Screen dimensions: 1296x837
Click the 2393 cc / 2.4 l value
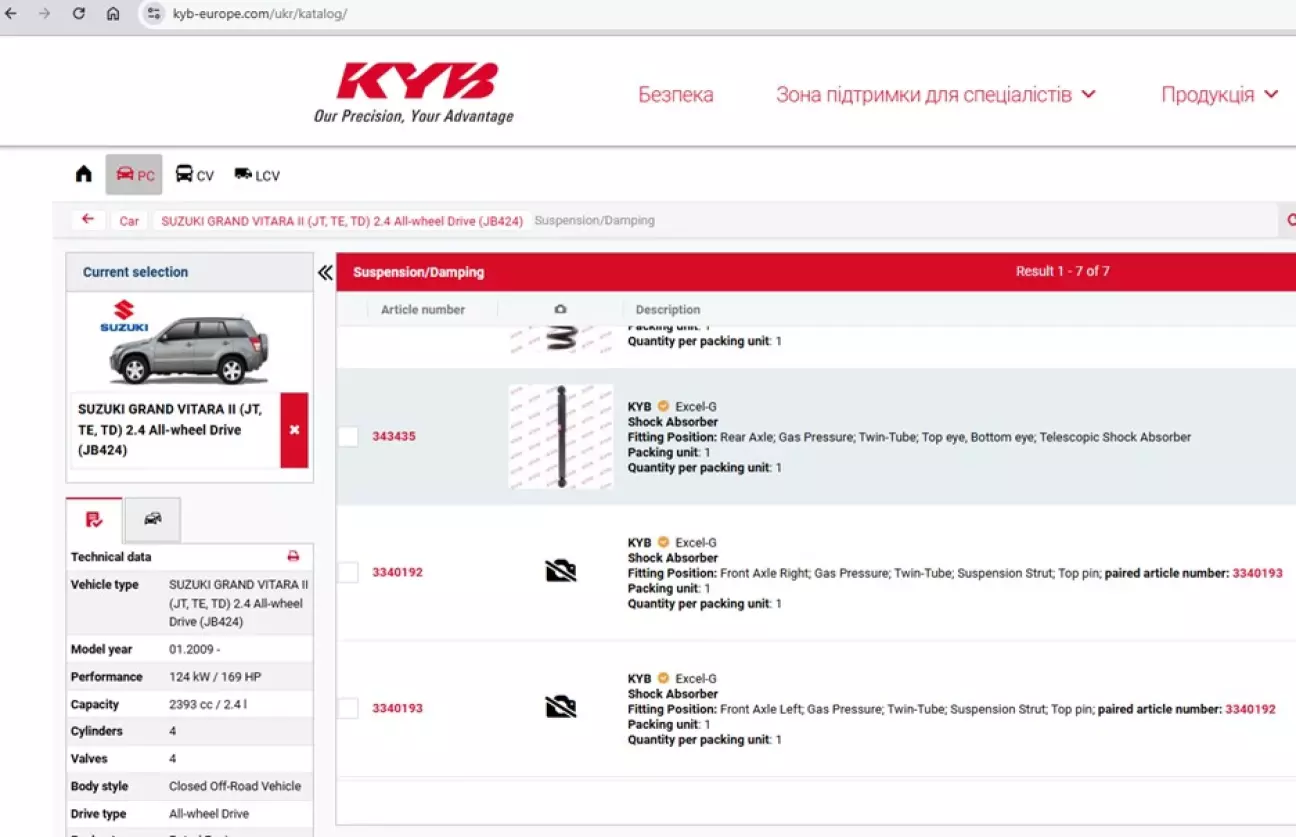point(208,705)
